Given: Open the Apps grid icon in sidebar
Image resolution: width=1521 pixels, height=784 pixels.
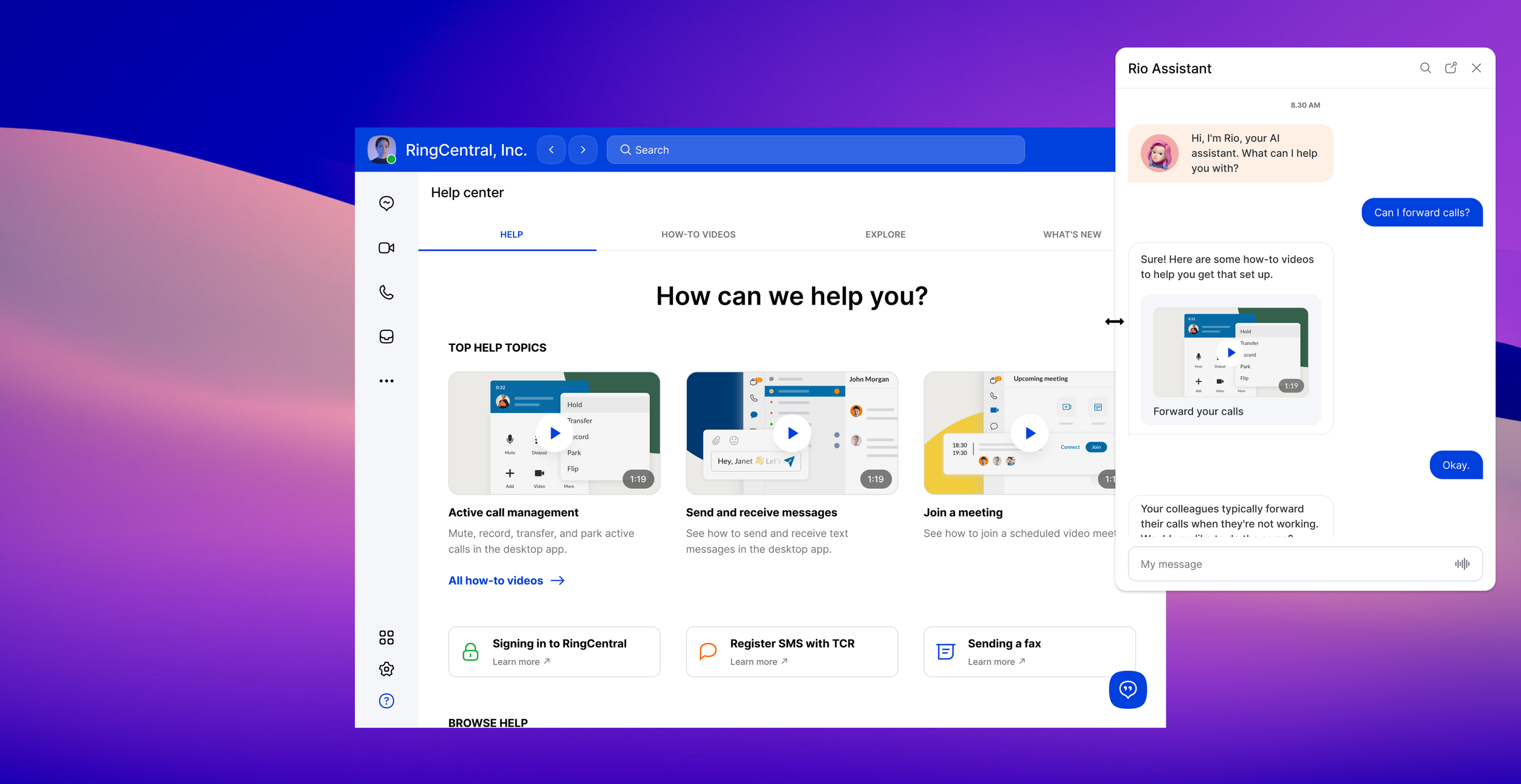Looking at the screenshot, I should (386, 637).
